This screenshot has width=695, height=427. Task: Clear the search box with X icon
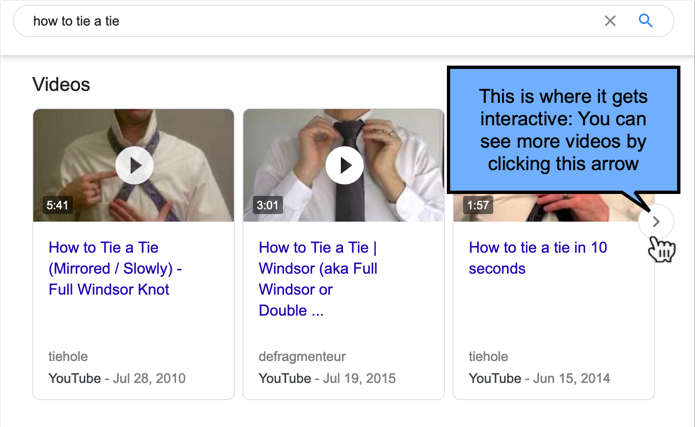point(610,21)
